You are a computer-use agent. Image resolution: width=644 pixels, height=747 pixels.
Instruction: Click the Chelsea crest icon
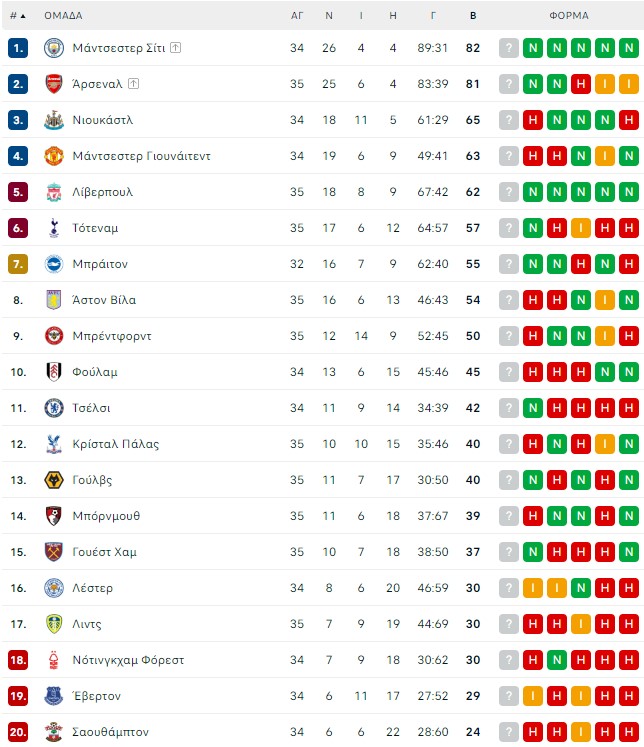[x=54, y=408]
